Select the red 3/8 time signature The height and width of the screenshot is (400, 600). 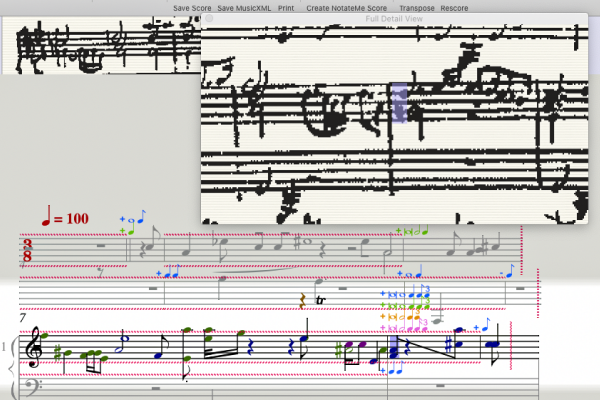(x=27, y=250)
